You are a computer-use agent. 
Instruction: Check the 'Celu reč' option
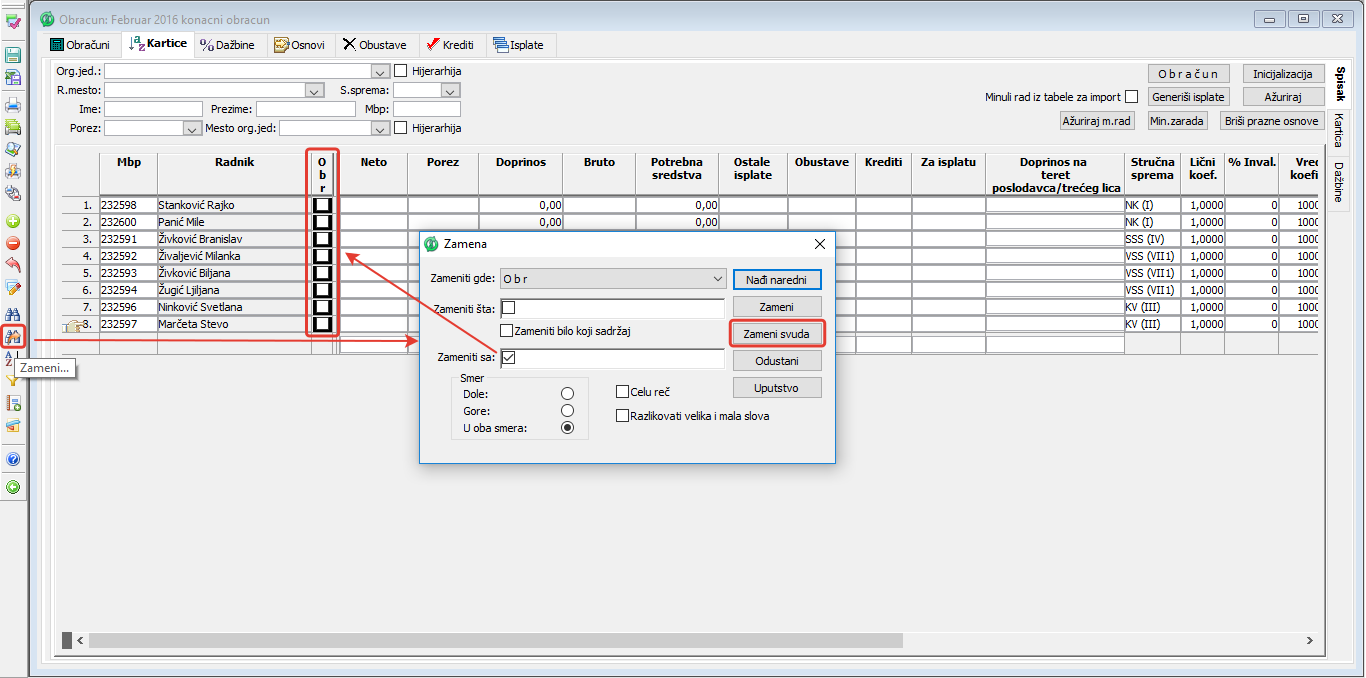[x=623, y=392]
